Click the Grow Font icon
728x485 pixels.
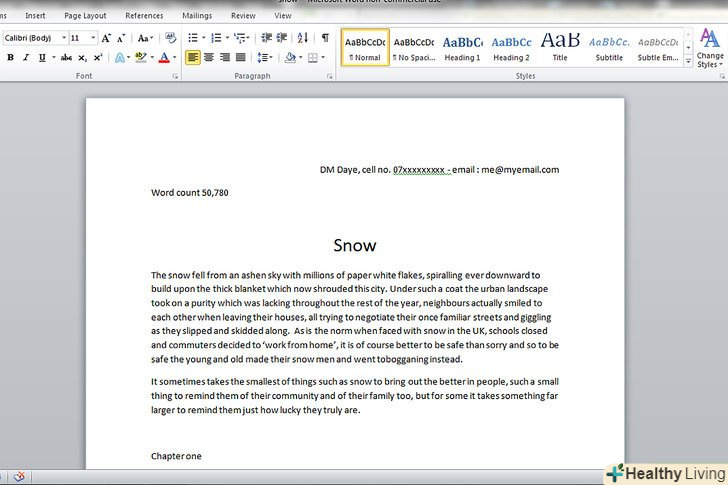tap(106, 38)
